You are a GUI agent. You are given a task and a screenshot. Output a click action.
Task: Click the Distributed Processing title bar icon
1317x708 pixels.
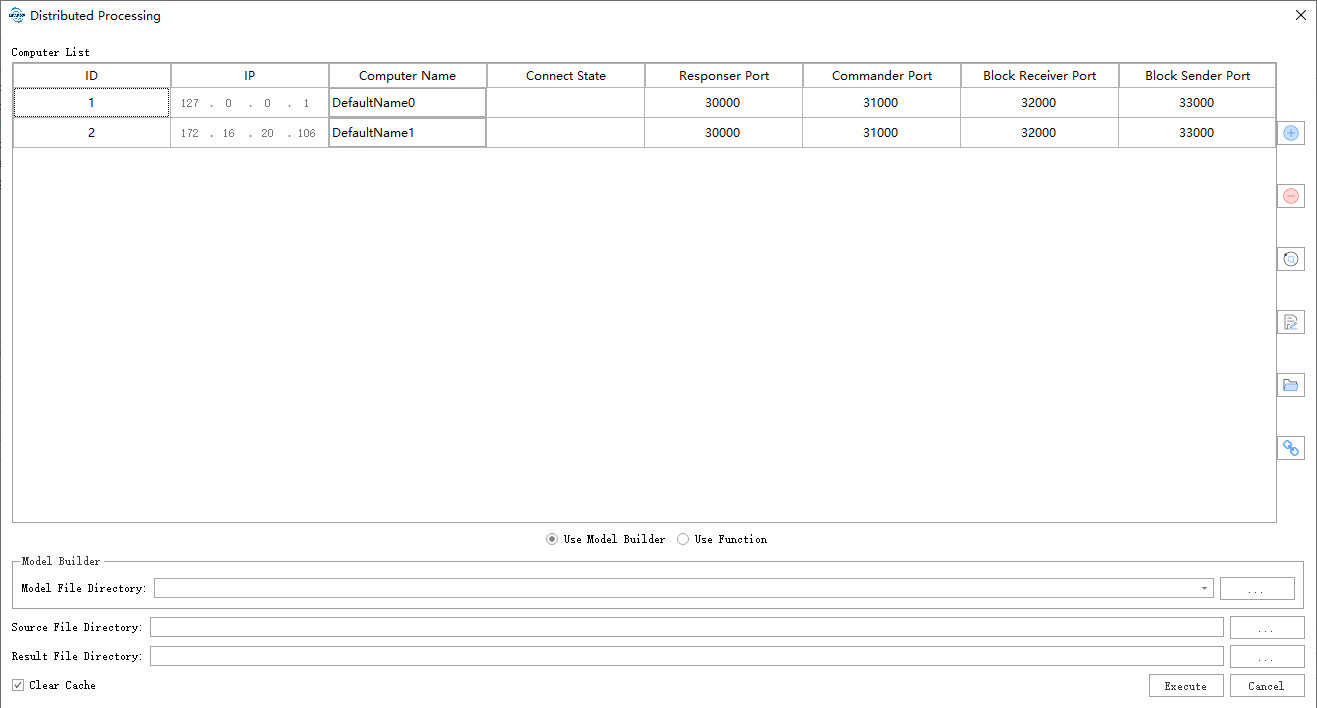coord(18,15)
